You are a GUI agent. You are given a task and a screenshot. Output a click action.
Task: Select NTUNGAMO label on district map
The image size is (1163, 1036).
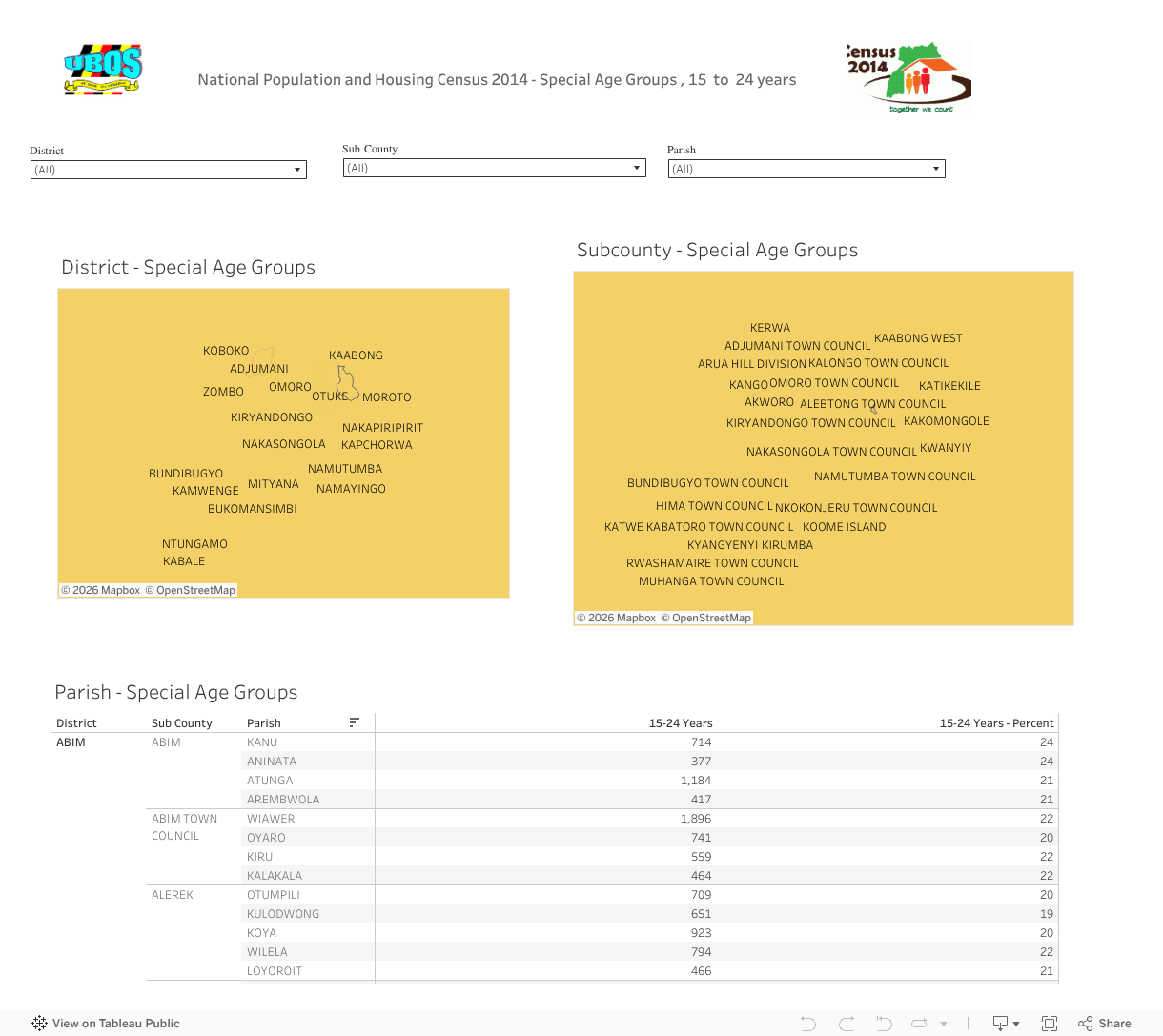[194, 544]
